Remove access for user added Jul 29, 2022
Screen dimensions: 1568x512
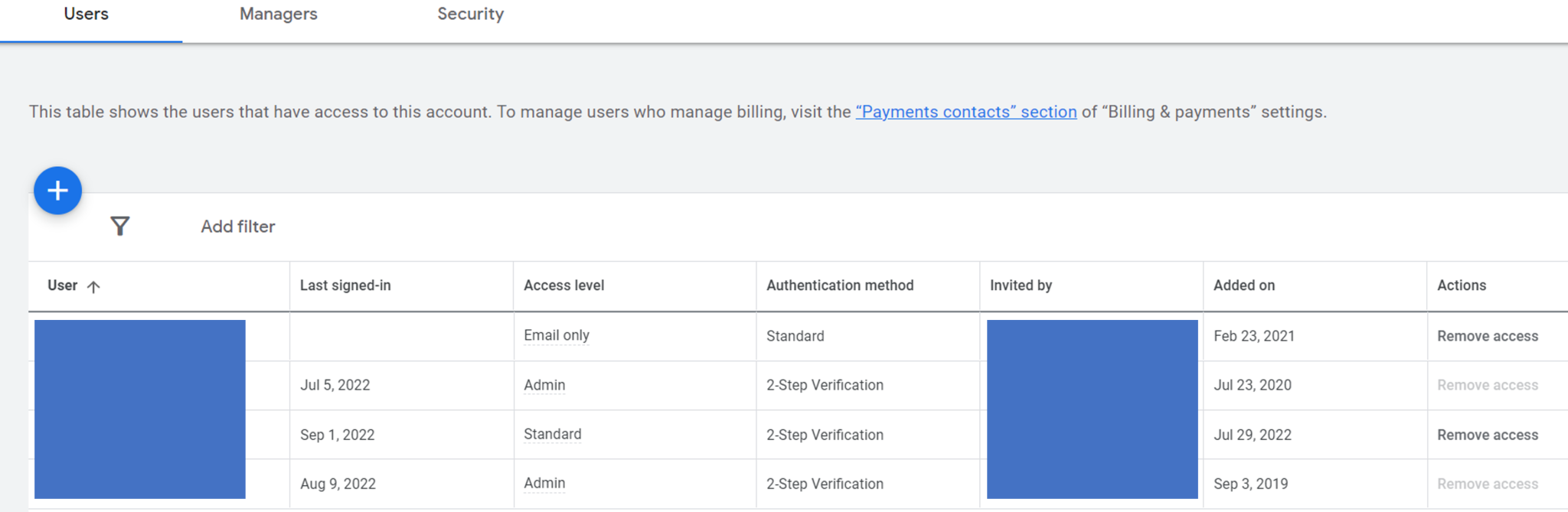click(1487, 435)
